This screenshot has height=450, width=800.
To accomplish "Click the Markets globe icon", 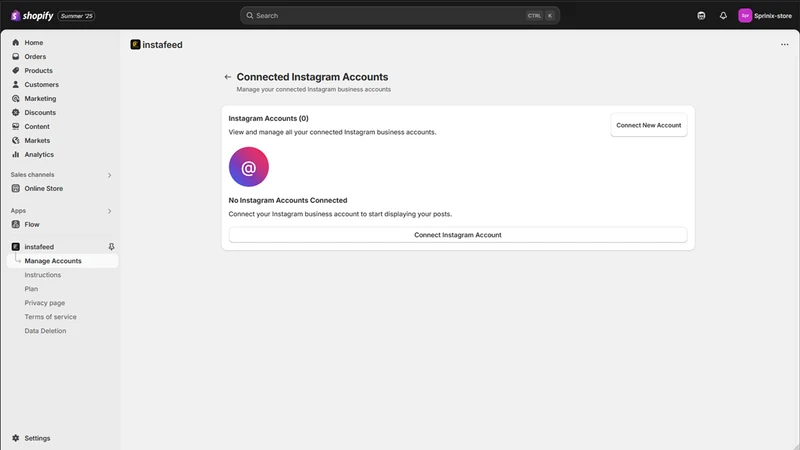I will point(16,141).
